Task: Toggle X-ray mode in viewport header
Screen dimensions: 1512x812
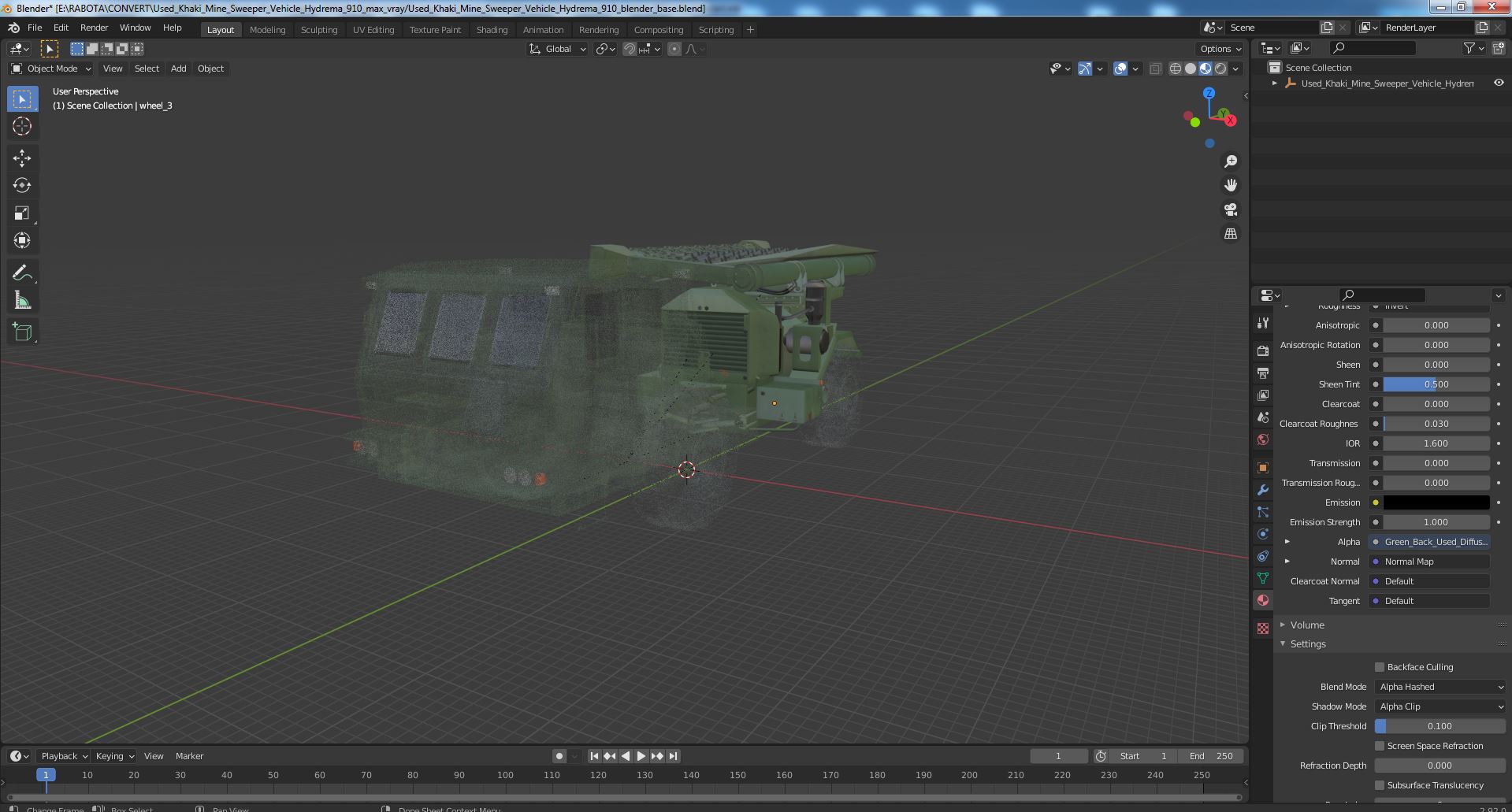Action: coord(1155,69)
